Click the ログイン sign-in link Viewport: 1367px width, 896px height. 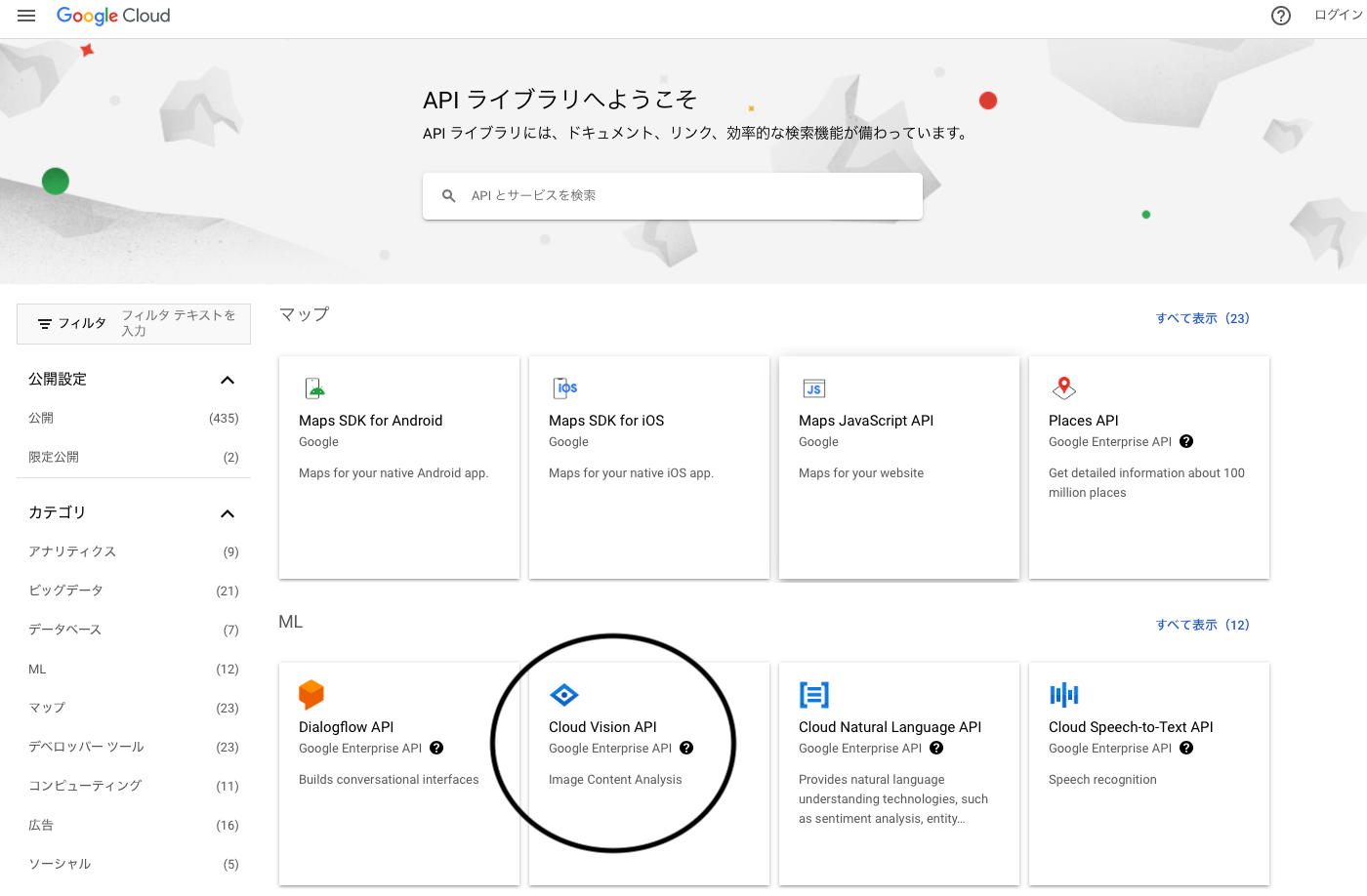pyautogui.click(x=1339, y=15)
